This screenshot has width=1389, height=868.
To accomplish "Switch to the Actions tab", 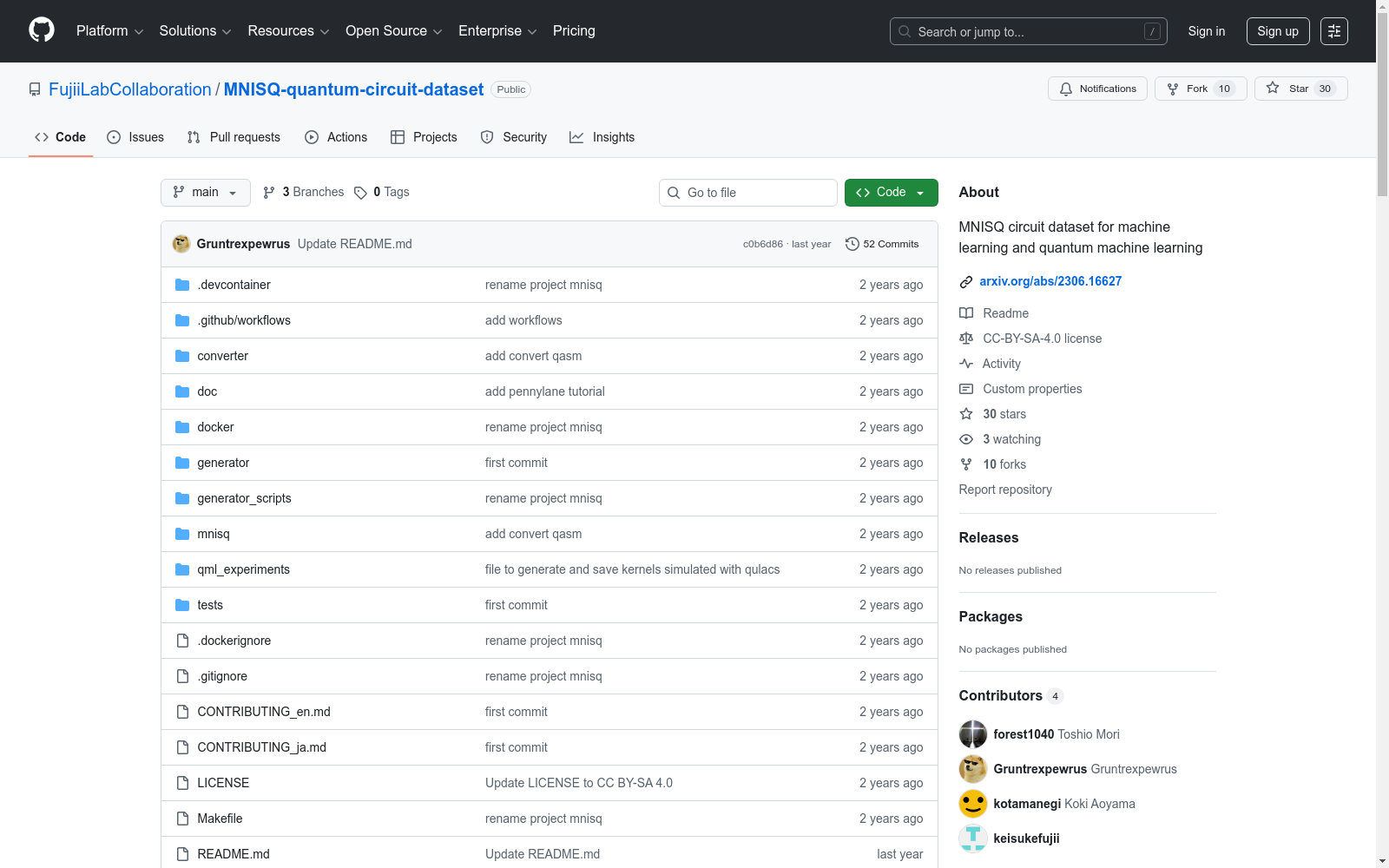I will (x=336, y=137).
